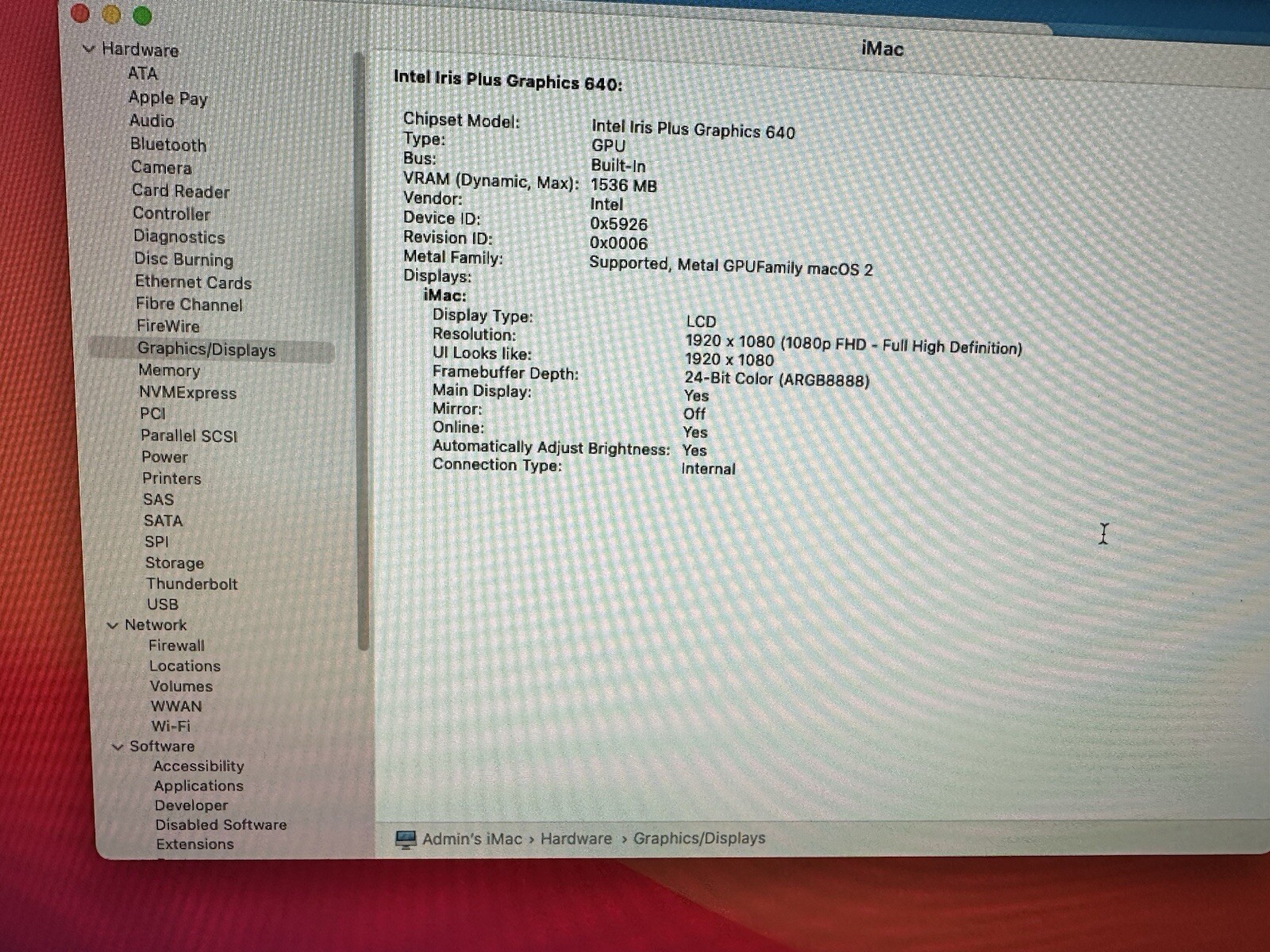Screen dimensions: 1270x952
Task: Click the Network section header
Action: coord(156,625)
